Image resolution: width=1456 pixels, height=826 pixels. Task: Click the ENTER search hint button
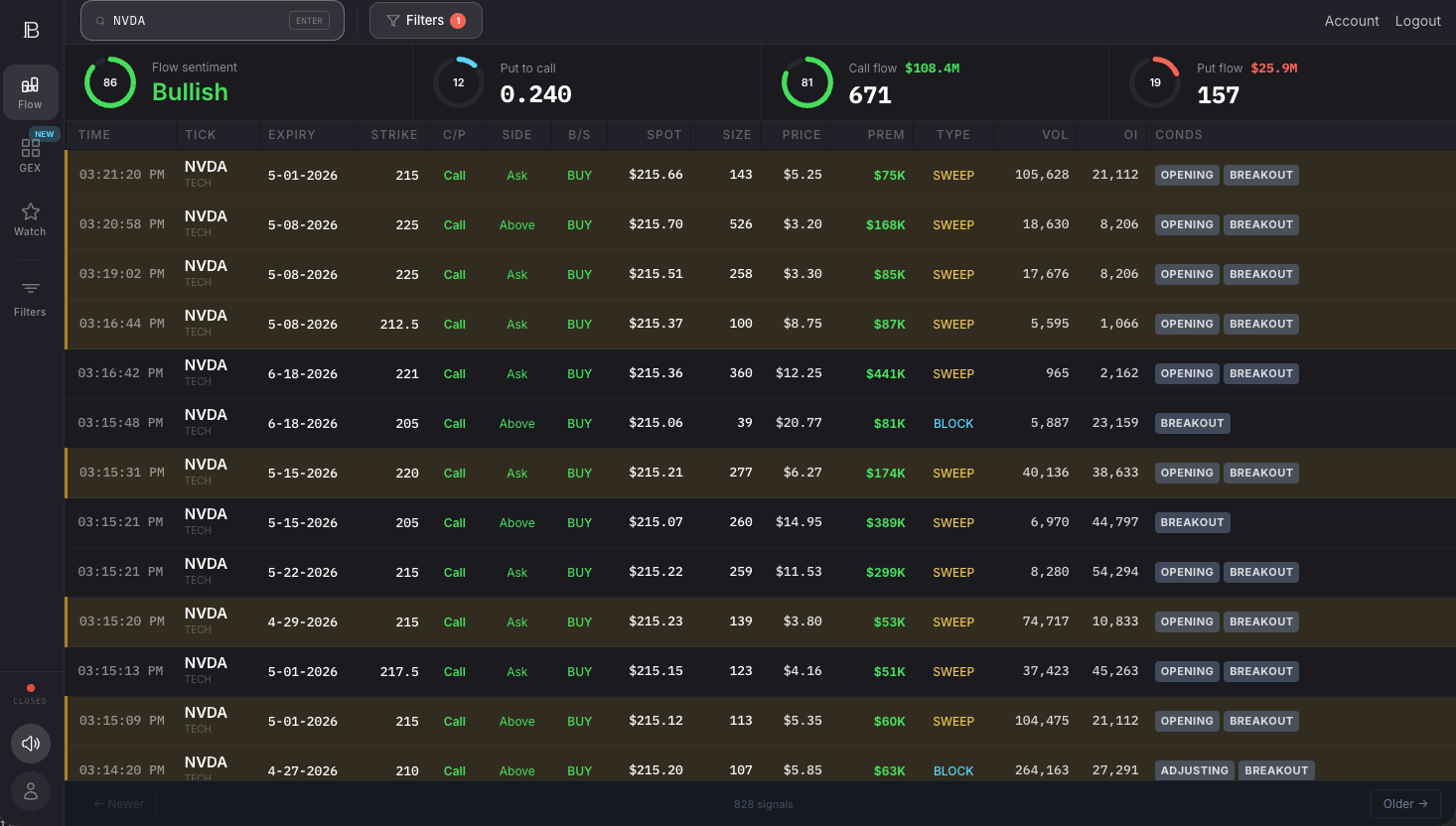coord(309,21)
